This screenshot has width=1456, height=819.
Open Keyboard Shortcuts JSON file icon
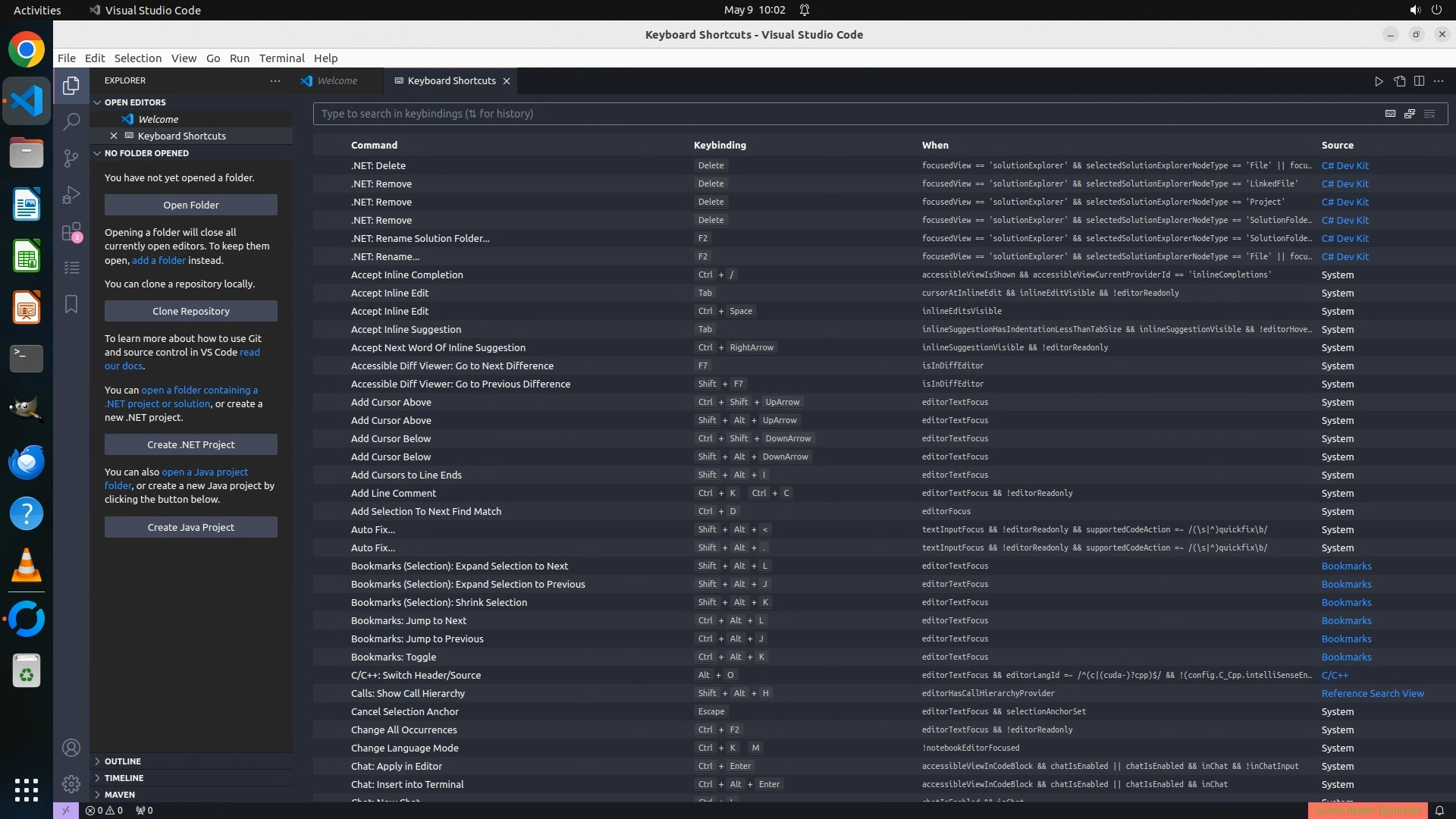coord(1399,81)
